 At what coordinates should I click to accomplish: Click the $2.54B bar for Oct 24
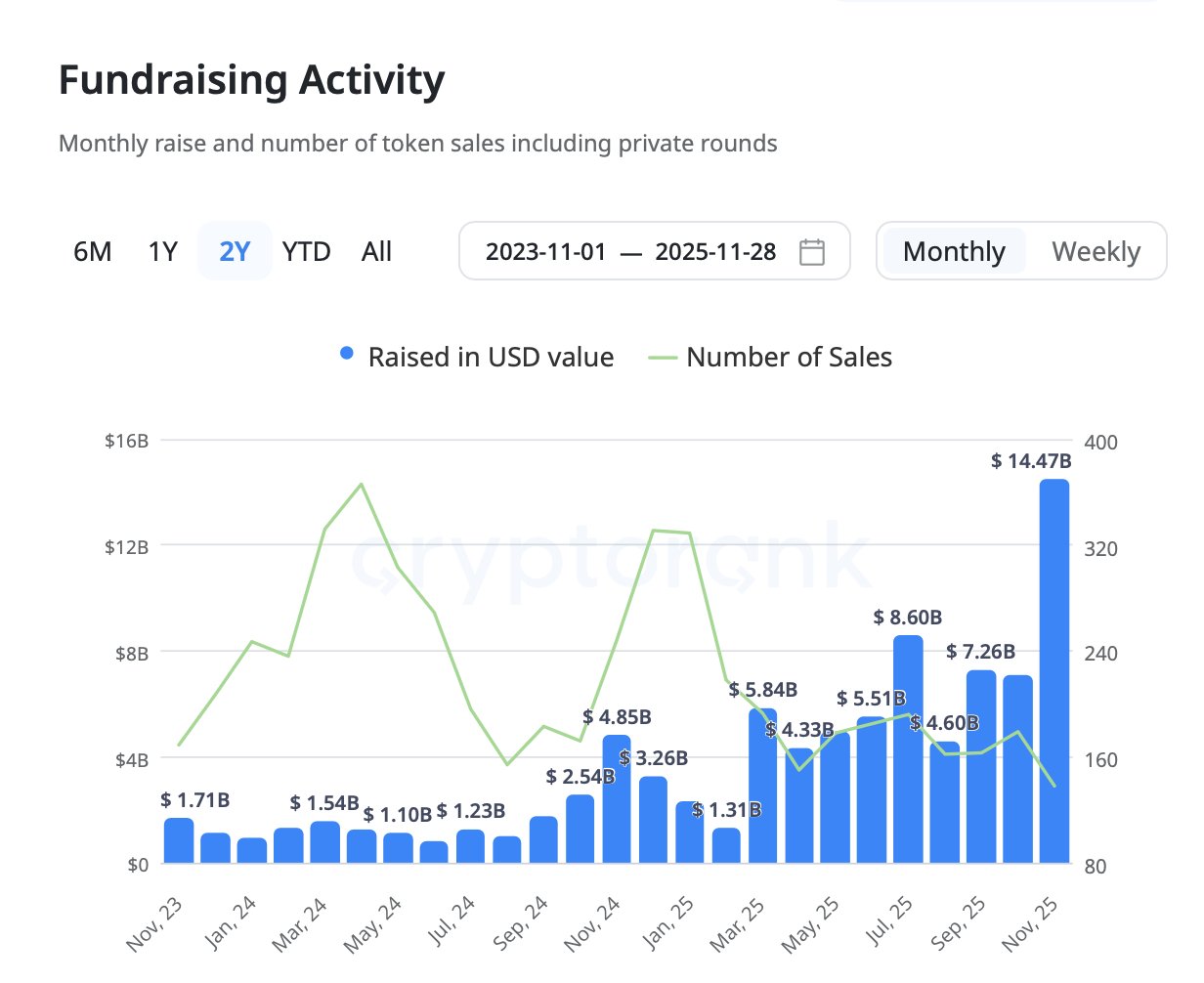580,830
